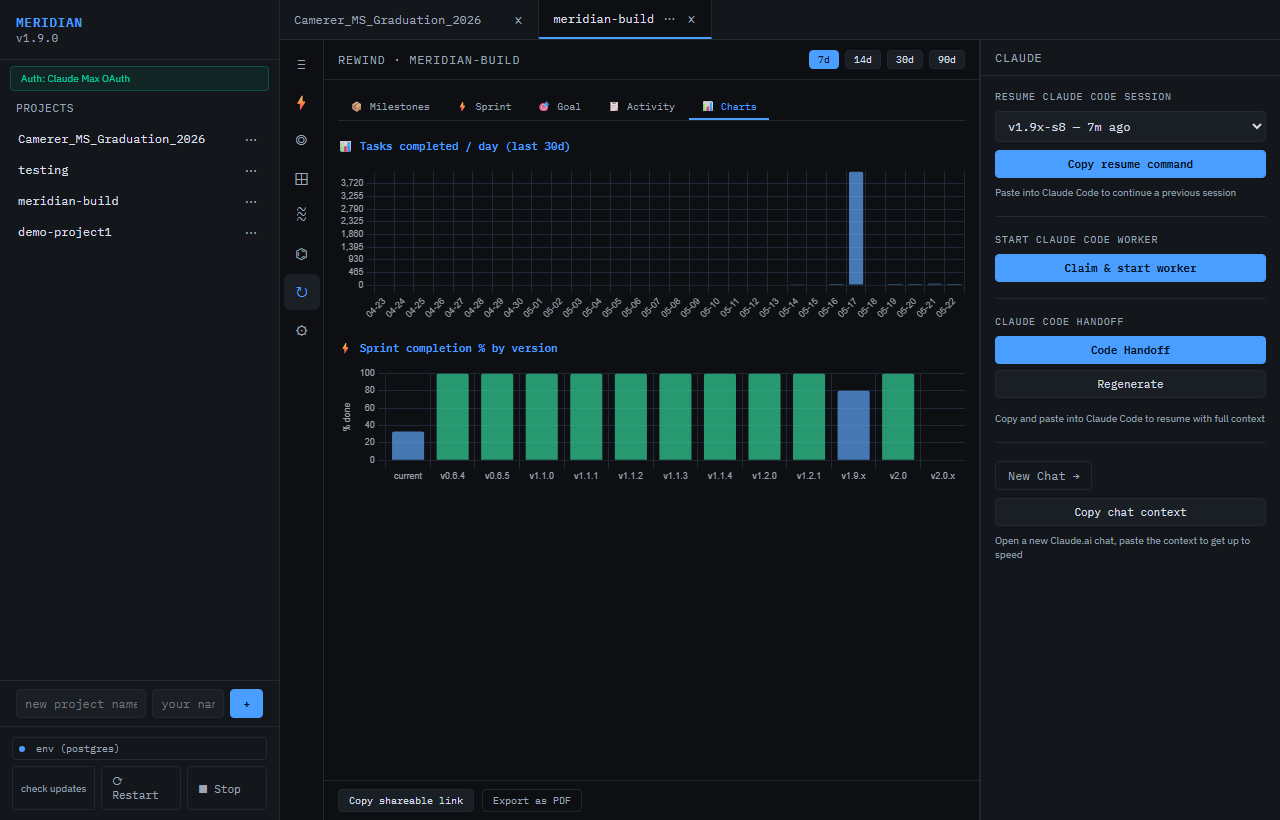Click Copy resume command button

(1130, 164)
